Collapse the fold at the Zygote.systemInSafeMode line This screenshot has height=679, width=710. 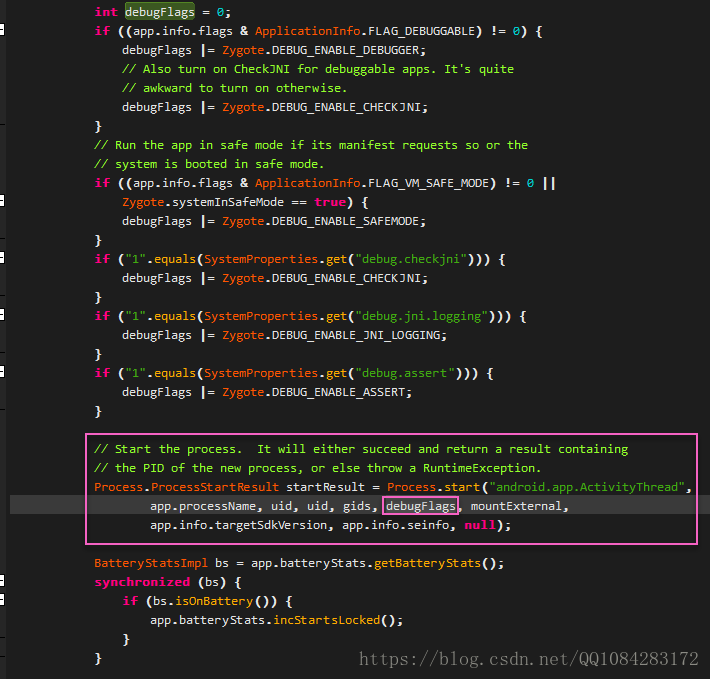point(2,201)
